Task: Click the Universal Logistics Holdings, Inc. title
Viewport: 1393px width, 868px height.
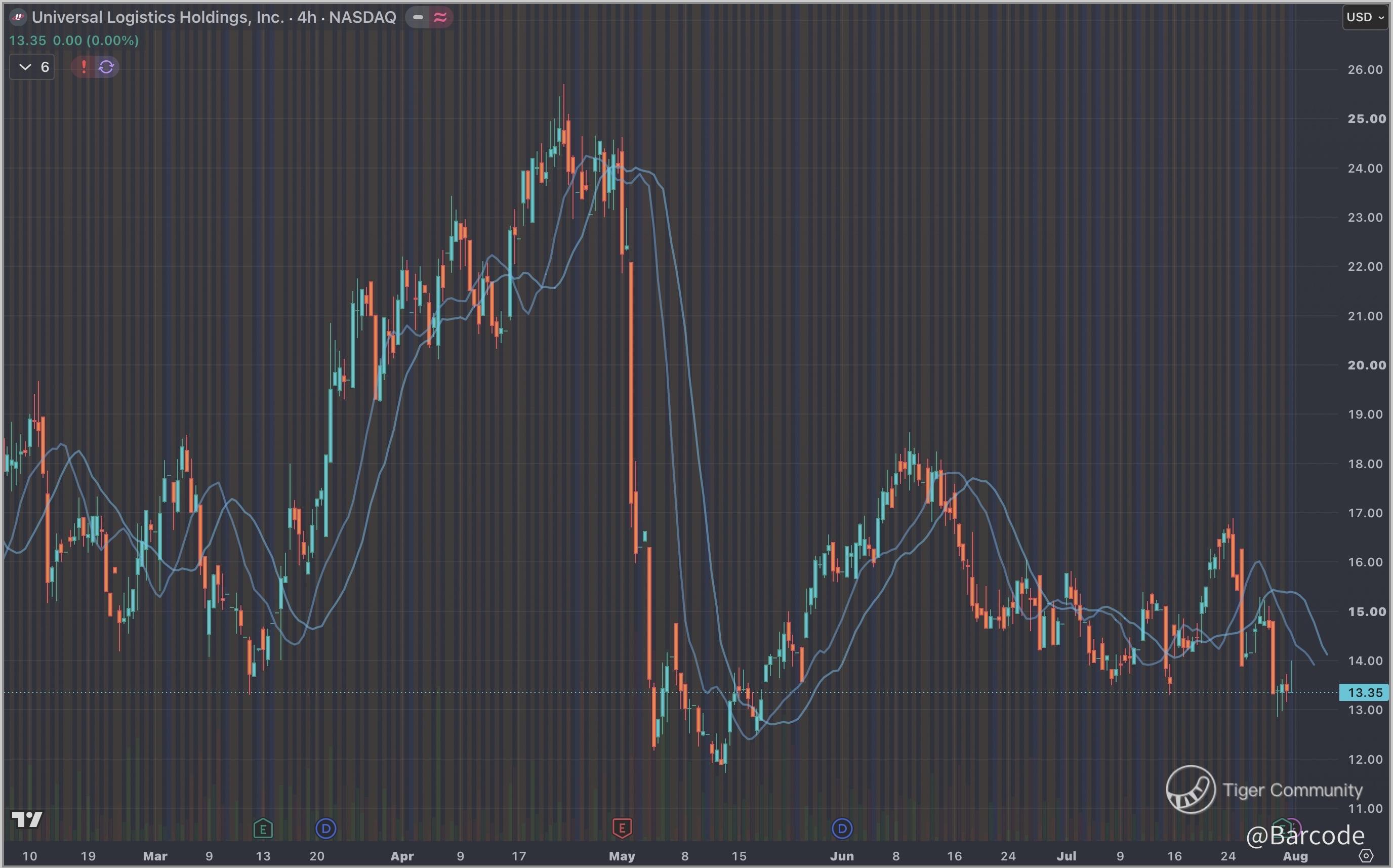Action: 158,17
